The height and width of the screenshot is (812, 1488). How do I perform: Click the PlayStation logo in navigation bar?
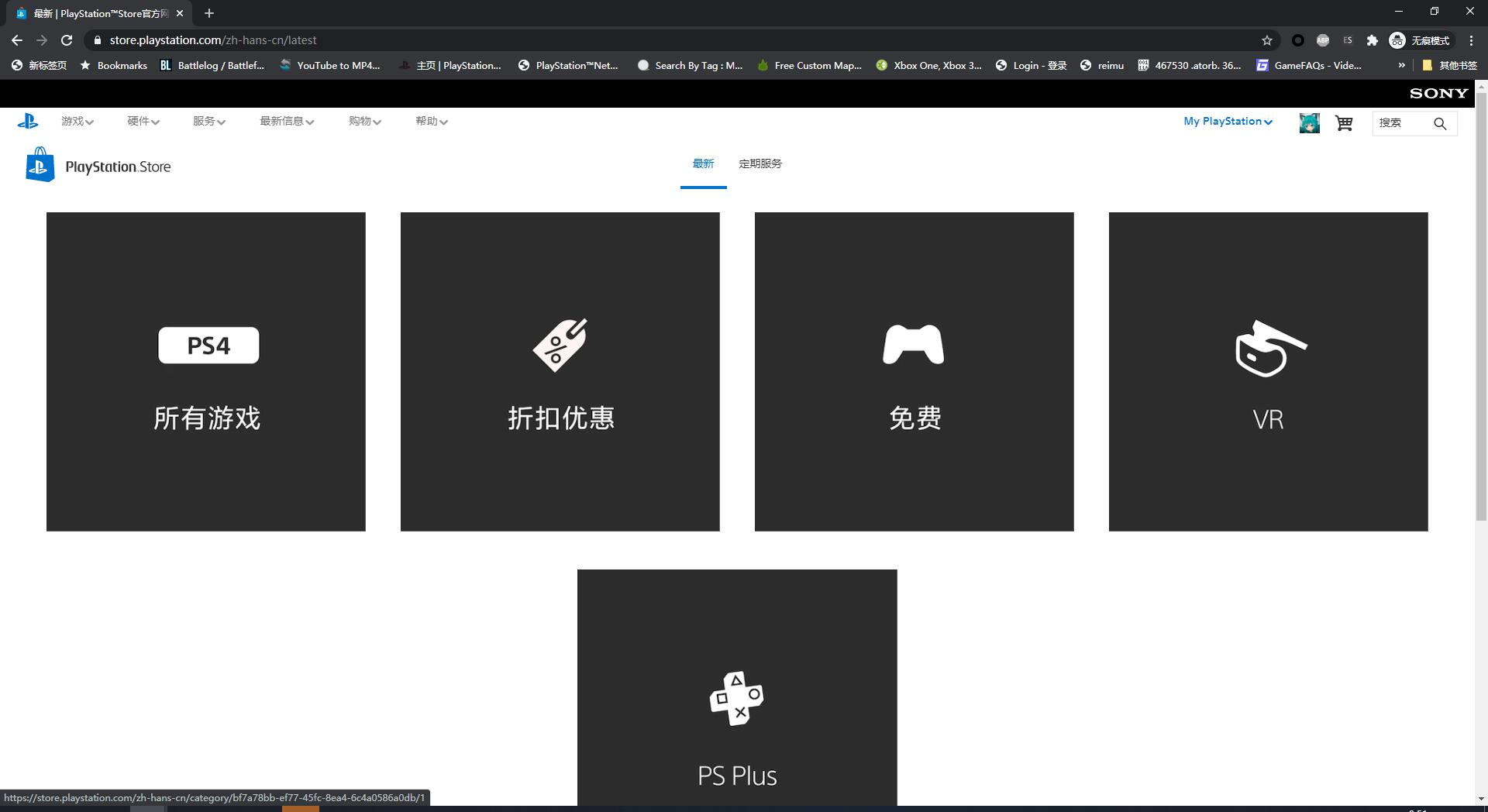(x=28, y=121)
